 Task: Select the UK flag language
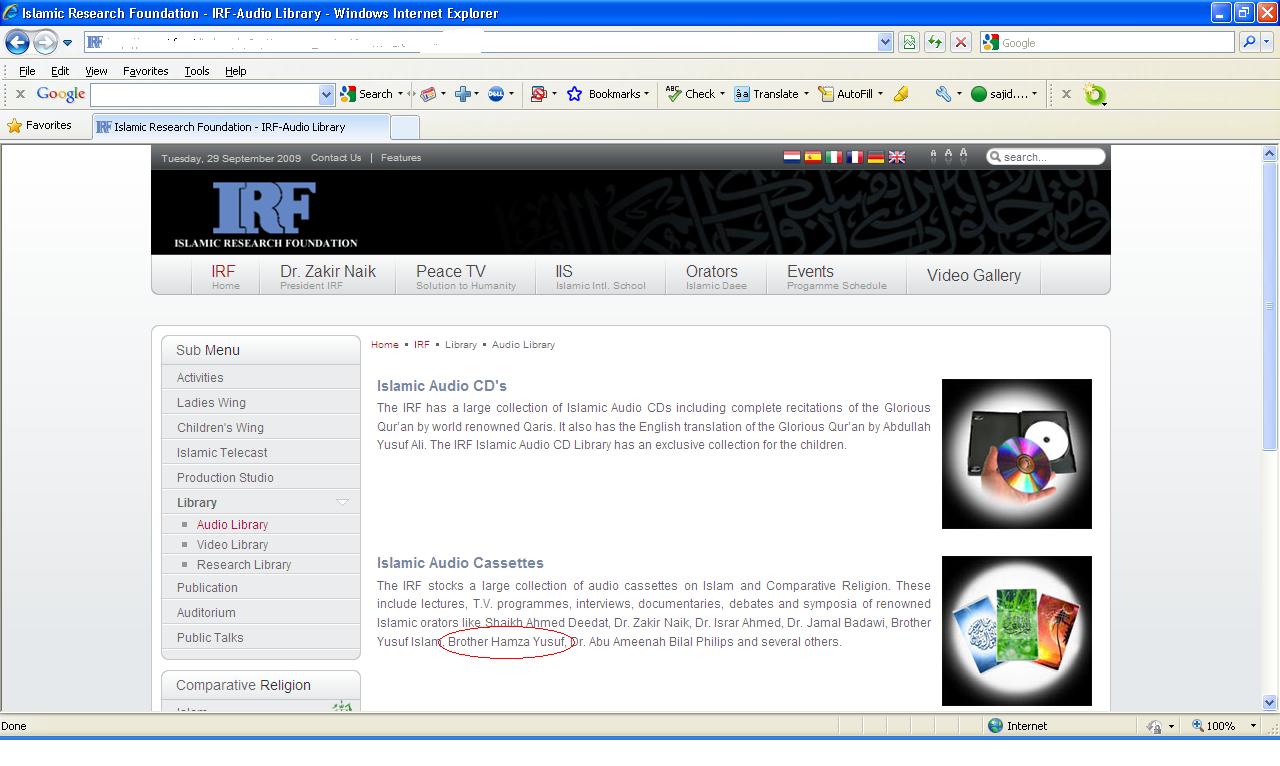pyautogui.click(x=897, y=157)
